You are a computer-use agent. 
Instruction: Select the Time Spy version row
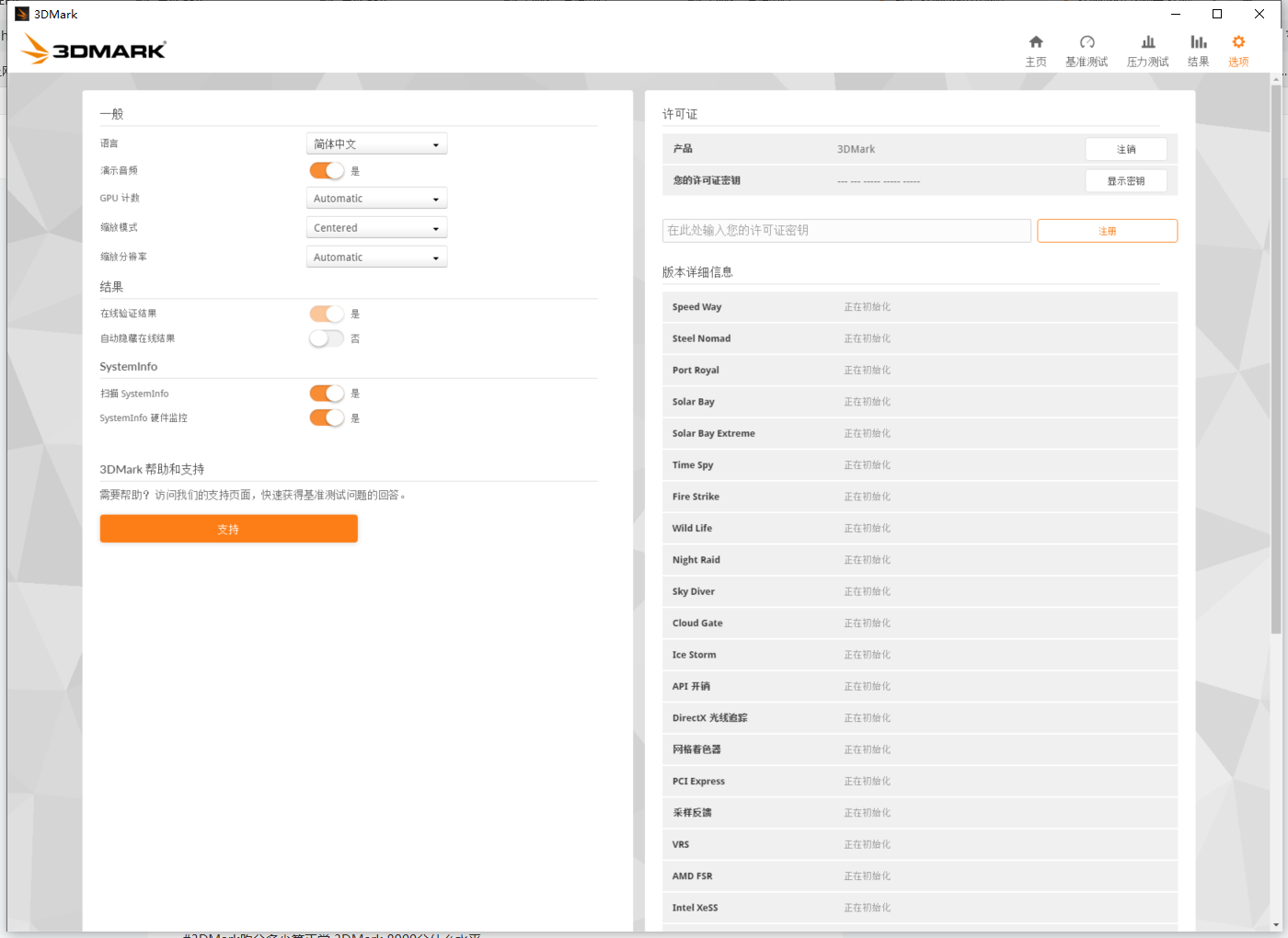tap(920, 465)
